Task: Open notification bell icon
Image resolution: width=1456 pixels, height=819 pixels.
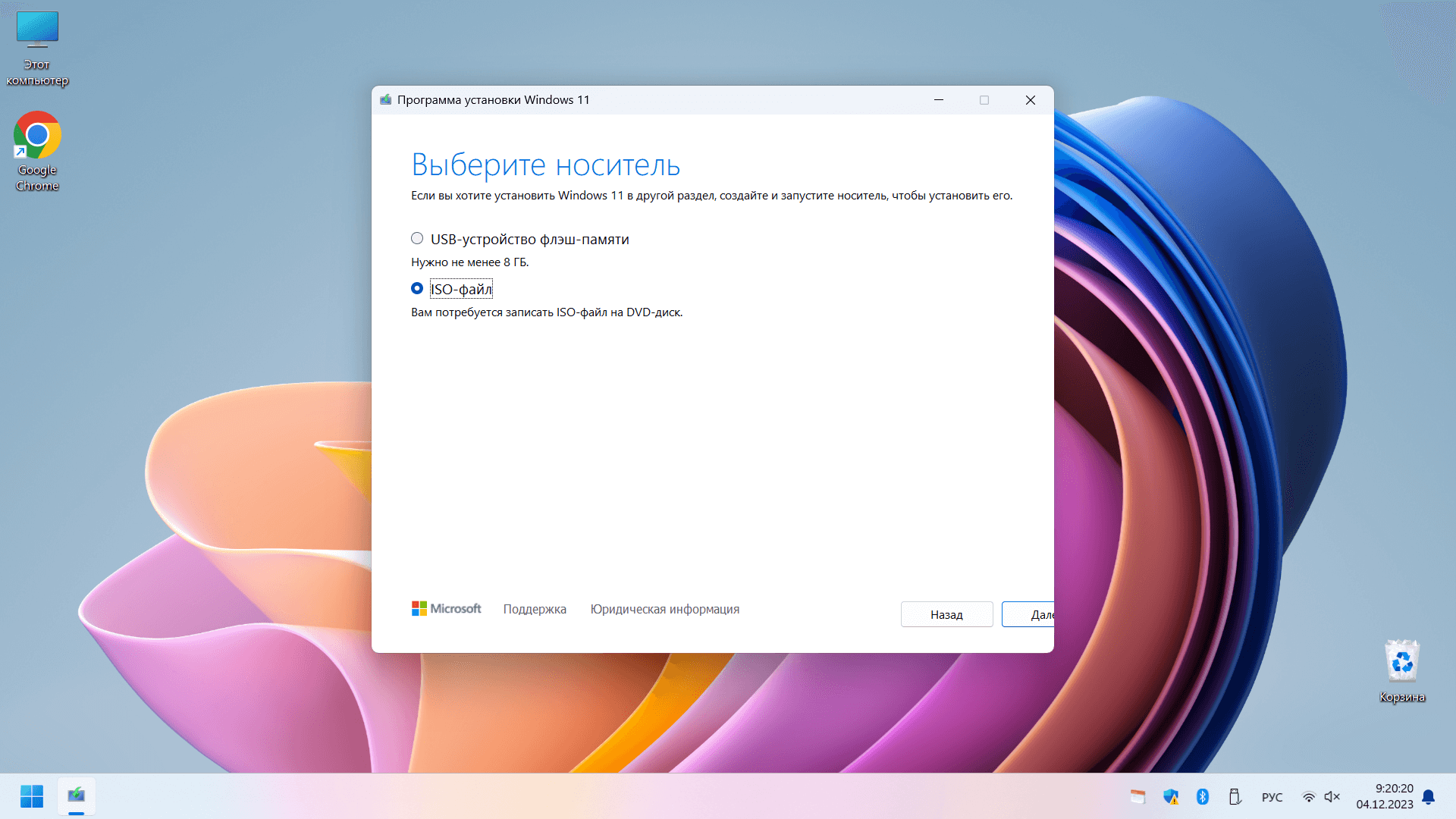Action: (1429, 797)
